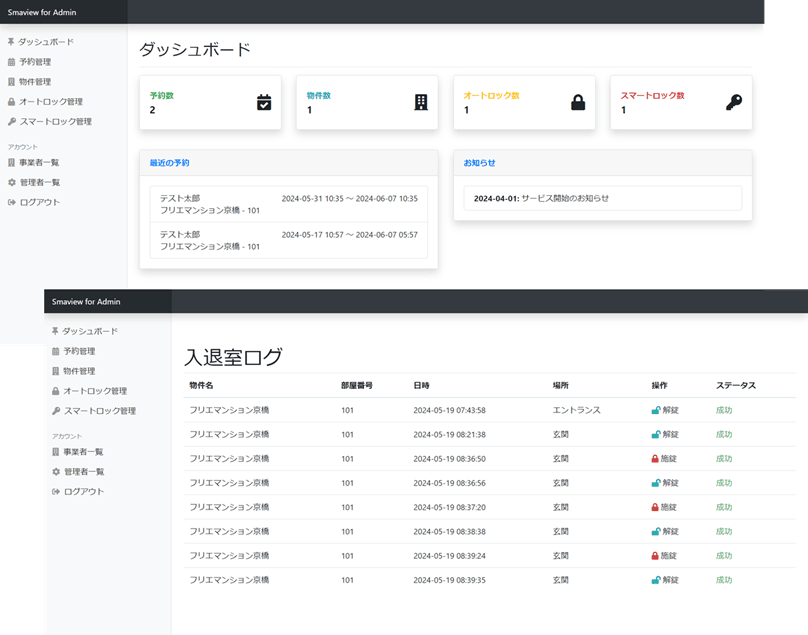Image resolution: width=808 pixels, height=635 pixels.
Task: Click the Smaview for Admin brand in the lower window
Action: click(x=86, y=302)
